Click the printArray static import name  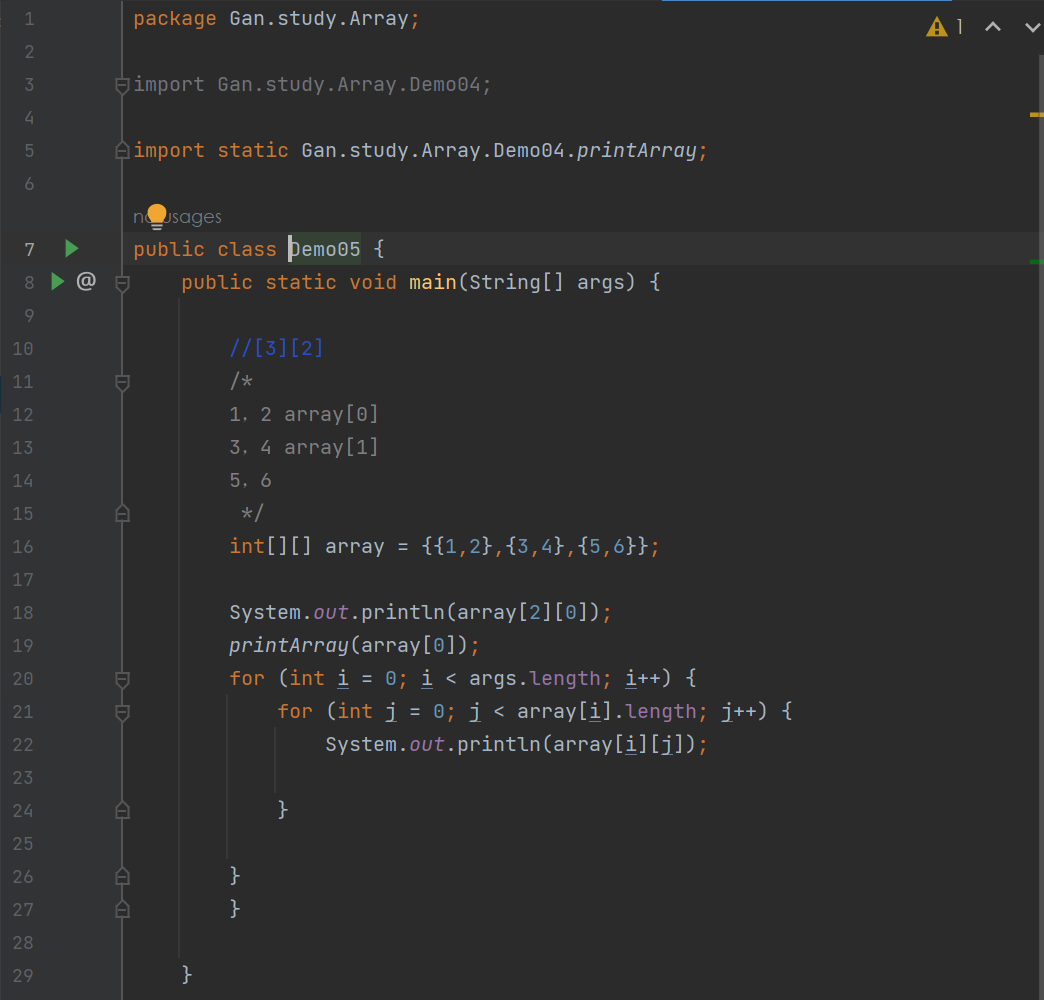pos(636,150)
